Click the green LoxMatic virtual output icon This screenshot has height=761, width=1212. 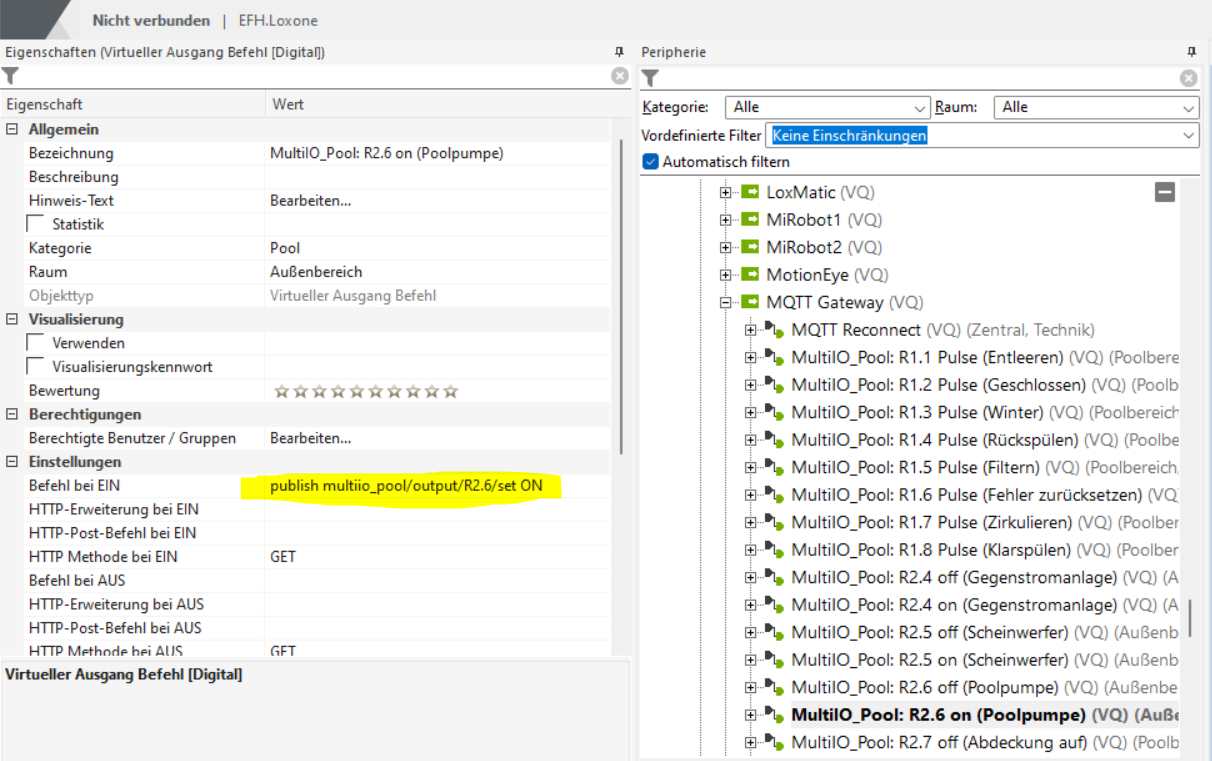click(x=750, y=192)
